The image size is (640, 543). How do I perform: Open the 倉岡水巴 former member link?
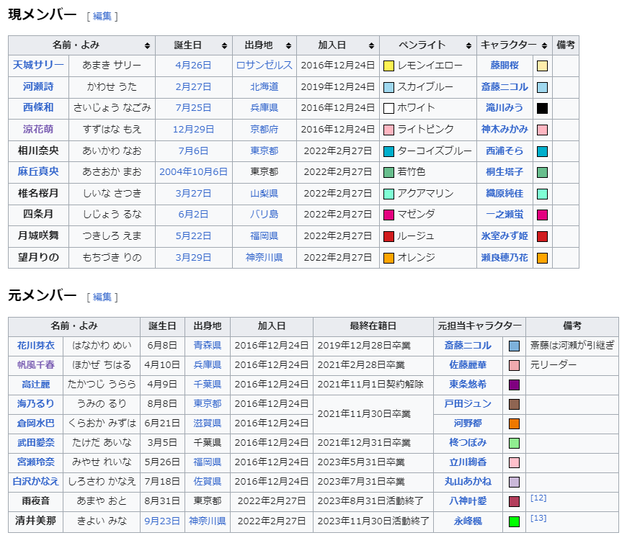click(x=36, y=423)
